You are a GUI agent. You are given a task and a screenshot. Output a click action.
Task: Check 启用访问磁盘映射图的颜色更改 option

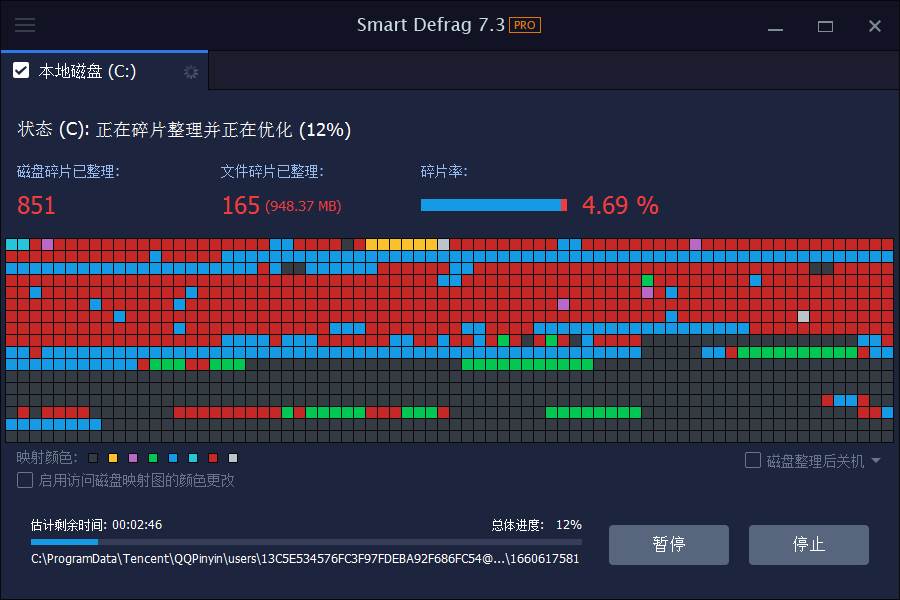point(25,480)
